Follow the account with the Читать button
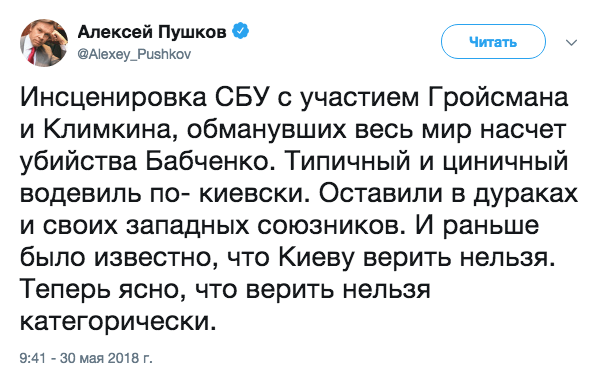Screen dimensions: 603x378 point(493,42)
